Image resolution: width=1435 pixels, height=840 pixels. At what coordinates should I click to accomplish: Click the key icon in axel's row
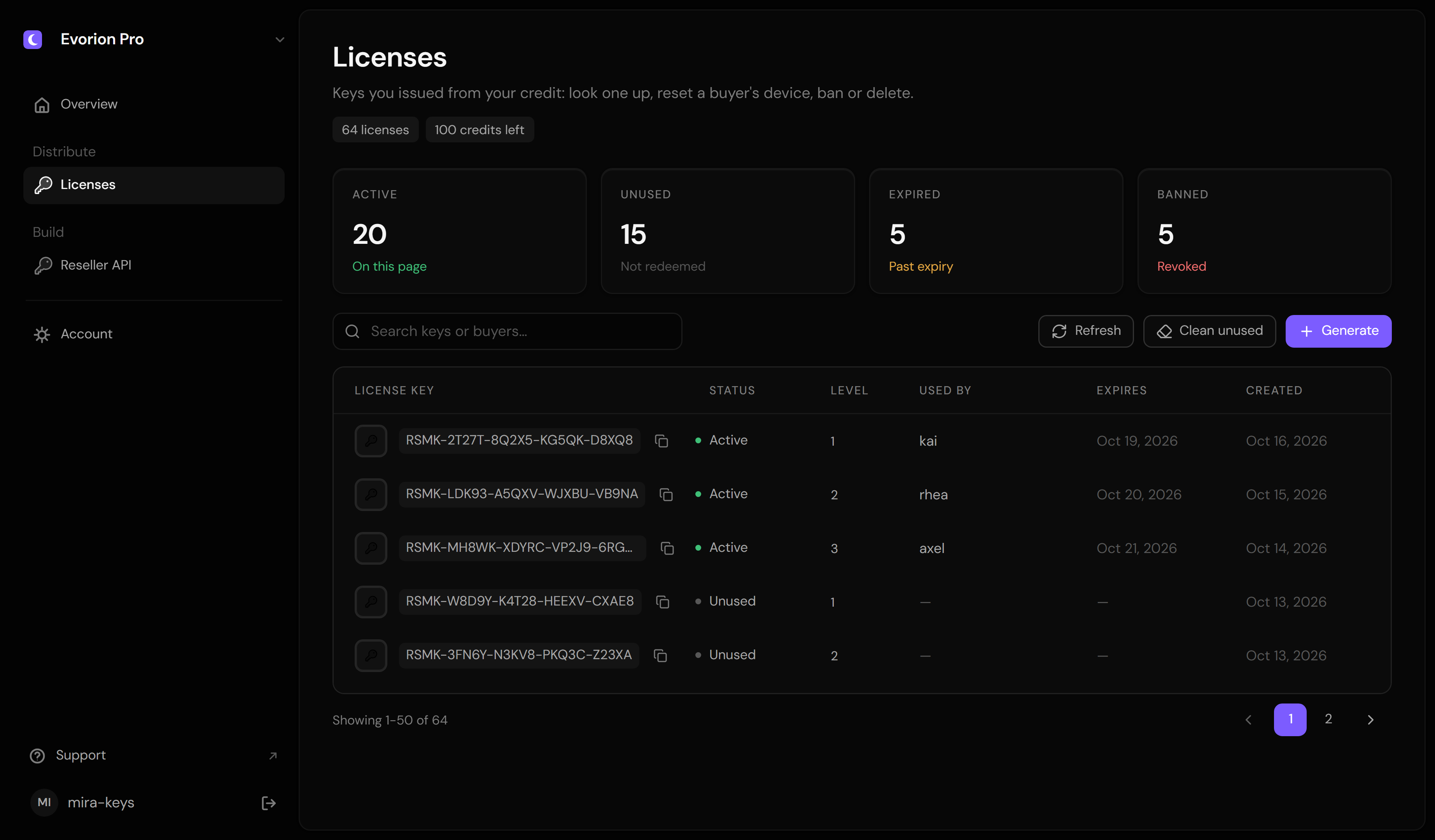tap(371, 548)
